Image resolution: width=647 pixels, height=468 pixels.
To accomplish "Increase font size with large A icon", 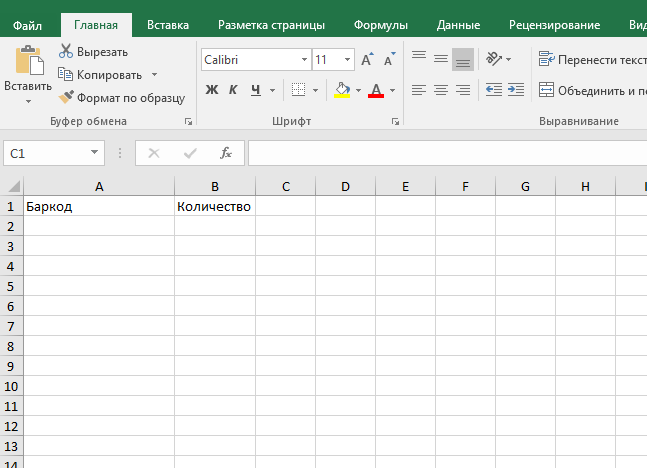I will tap(367, 59).
